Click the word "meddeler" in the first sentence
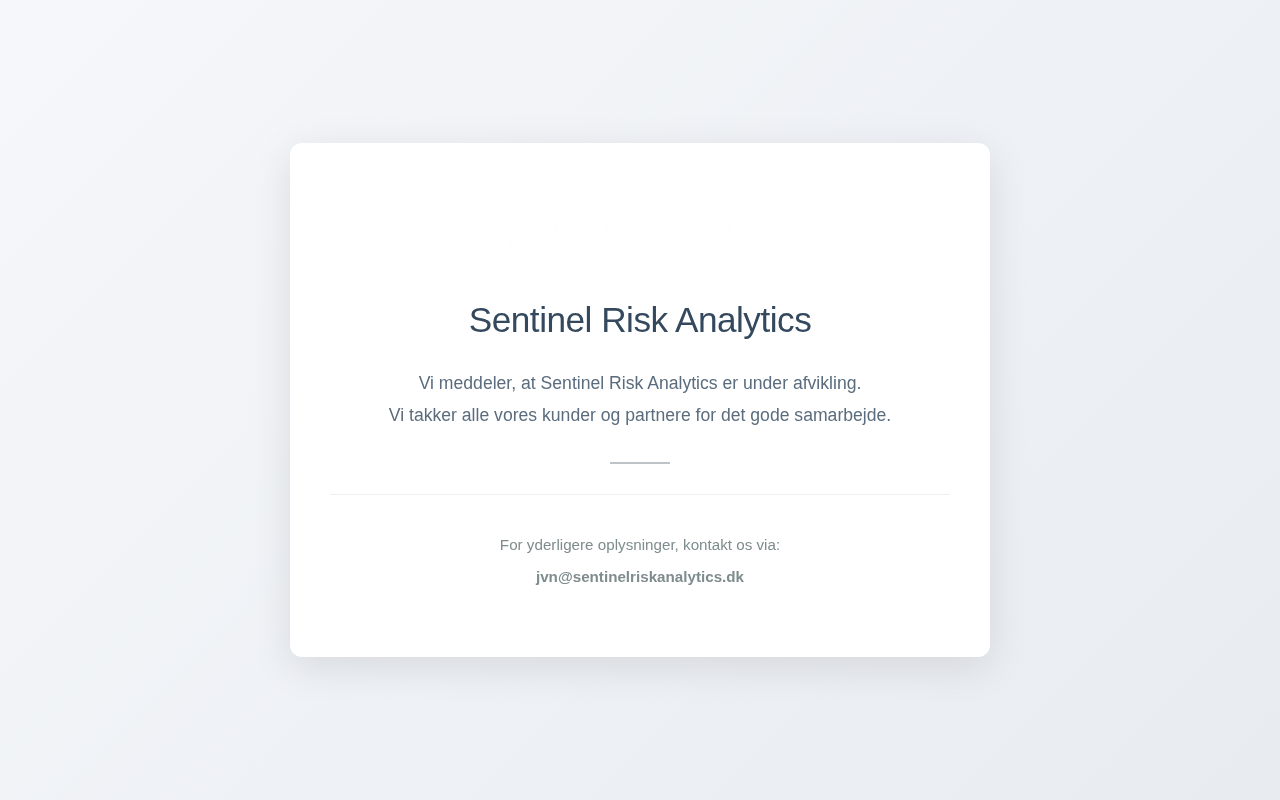1280x800 pixels. click(475, 383)
